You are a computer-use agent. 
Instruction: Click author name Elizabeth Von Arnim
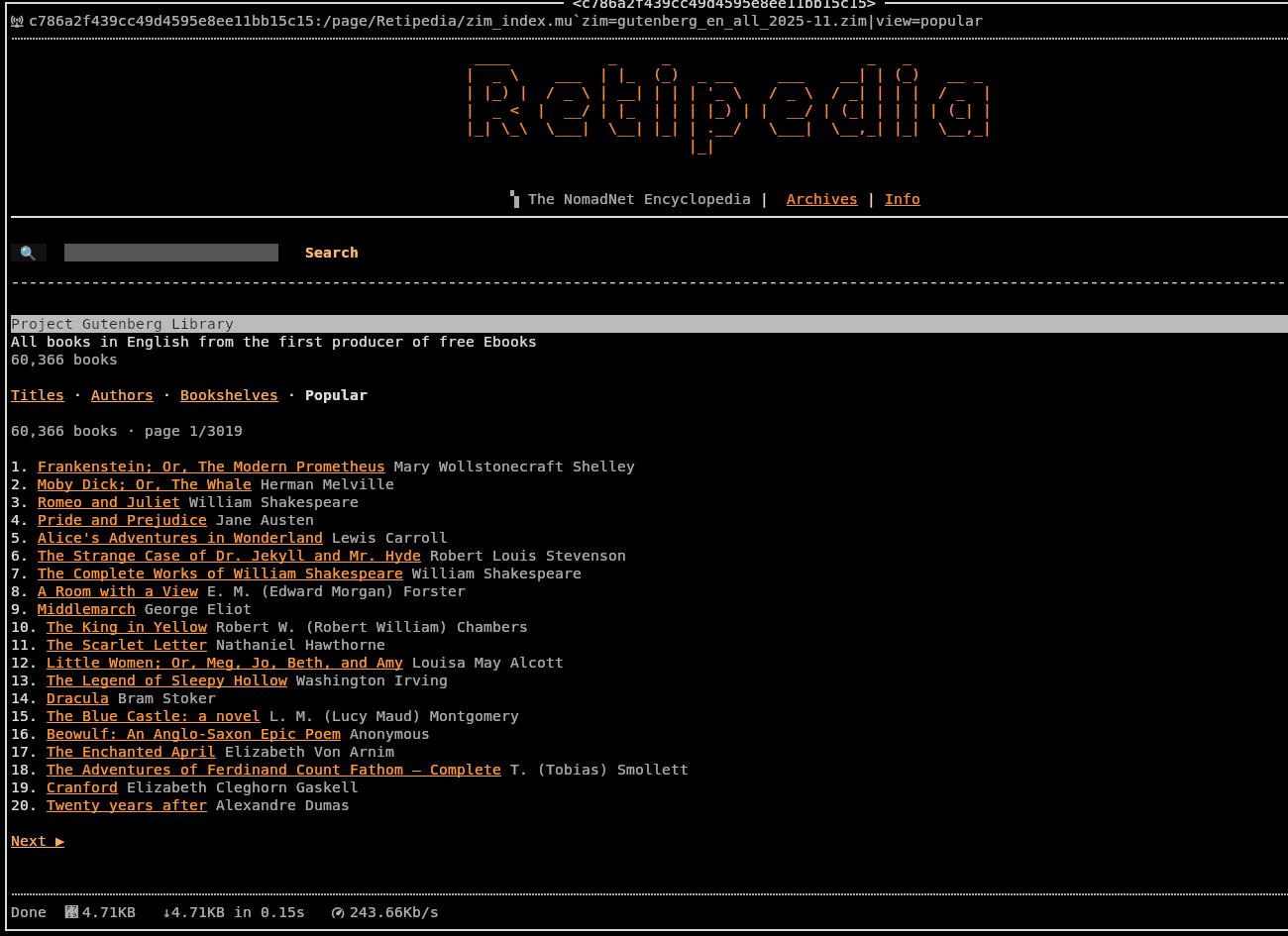click(x=309, y=752)
